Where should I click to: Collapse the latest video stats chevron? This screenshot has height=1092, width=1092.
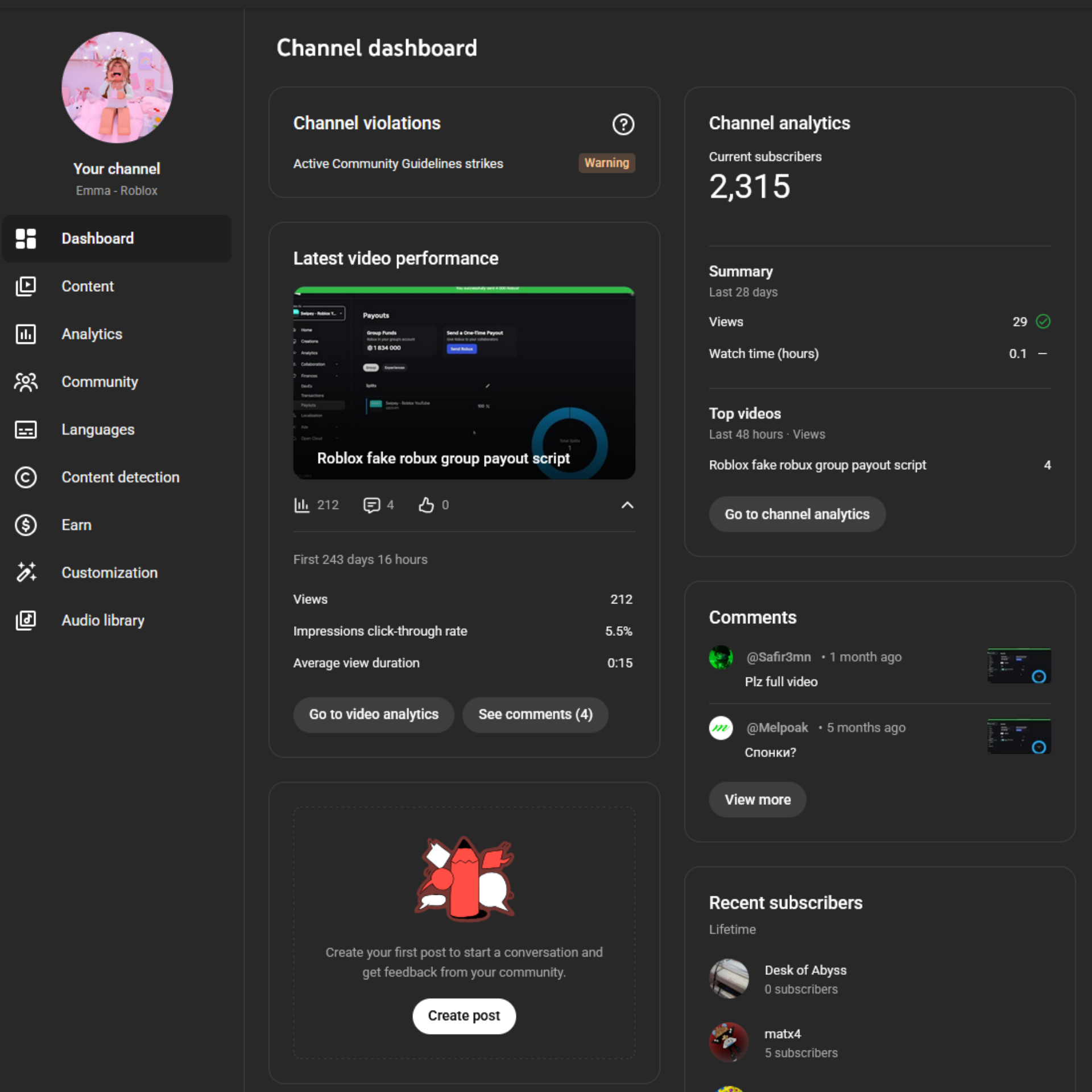coord(627,505)
